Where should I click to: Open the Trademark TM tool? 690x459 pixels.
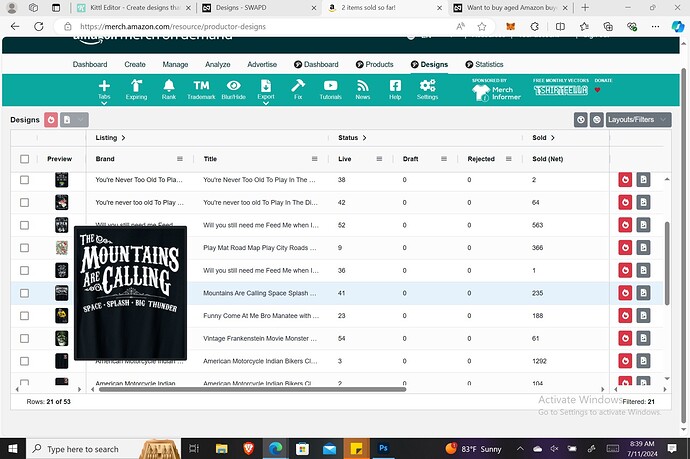pyautogui.click(x=201, y=89)
